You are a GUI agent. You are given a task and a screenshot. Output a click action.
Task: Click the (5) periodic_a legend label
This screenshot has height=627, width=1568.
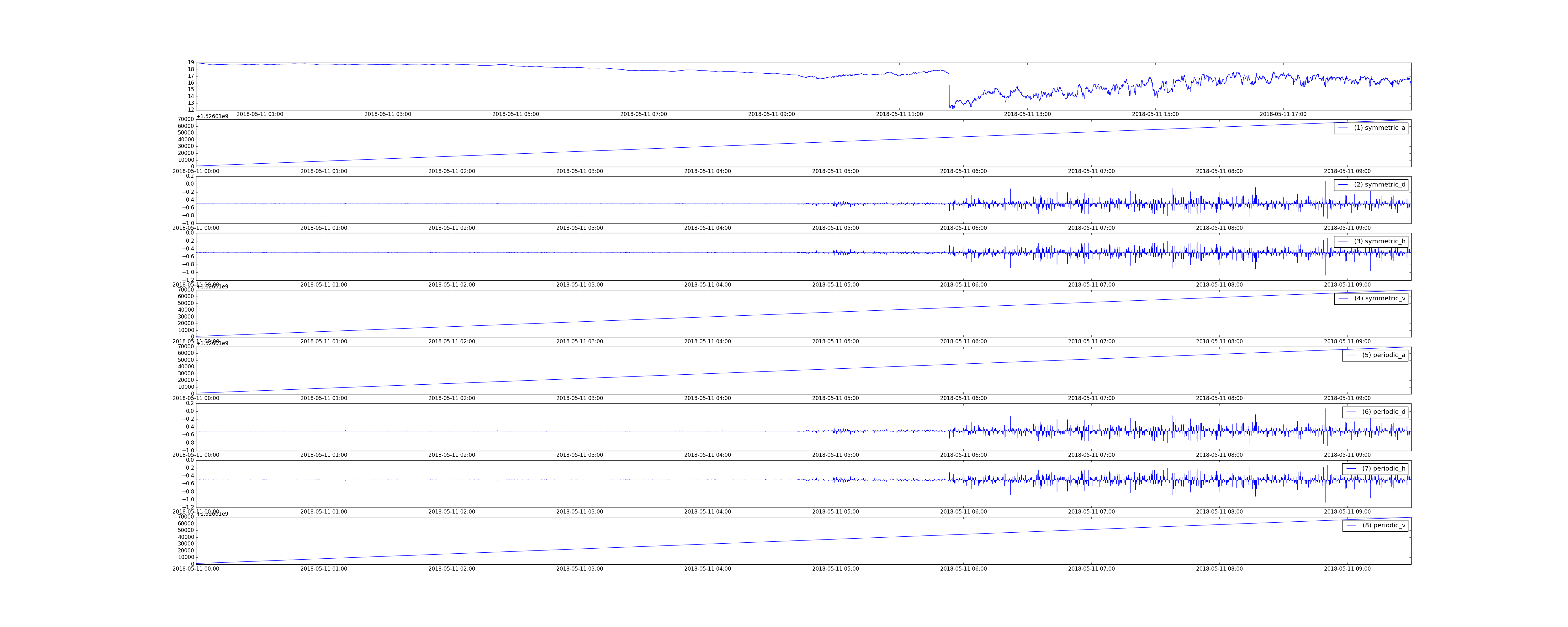tap(1384, 355)
